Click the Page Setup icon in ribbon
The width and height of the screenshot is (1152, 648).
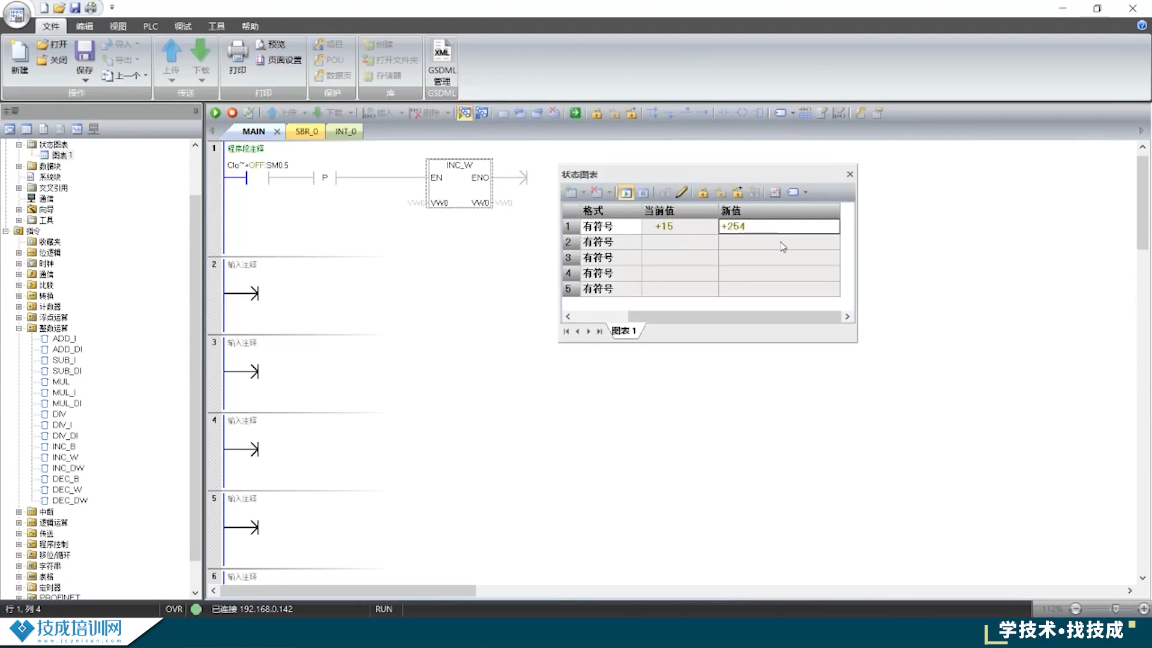[278, 60]
